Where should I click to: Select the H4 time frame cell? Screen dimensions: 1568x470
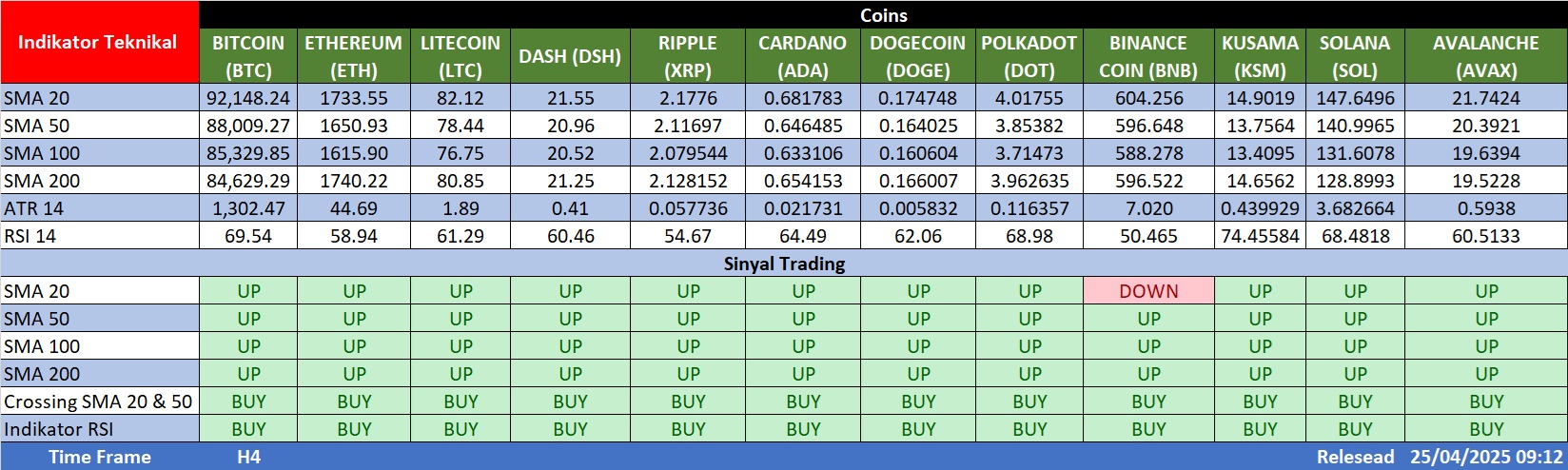(x=248, y=457)
